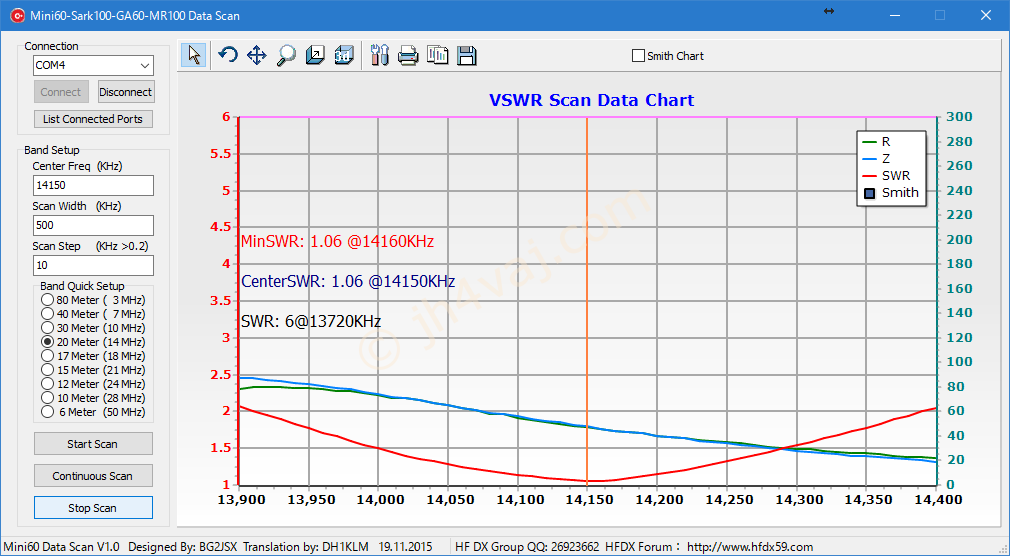Click the 14,000 x-axis label
The width and height of the screenshot is (1010, 556).
pyautogui.click(x=377, y=500)
